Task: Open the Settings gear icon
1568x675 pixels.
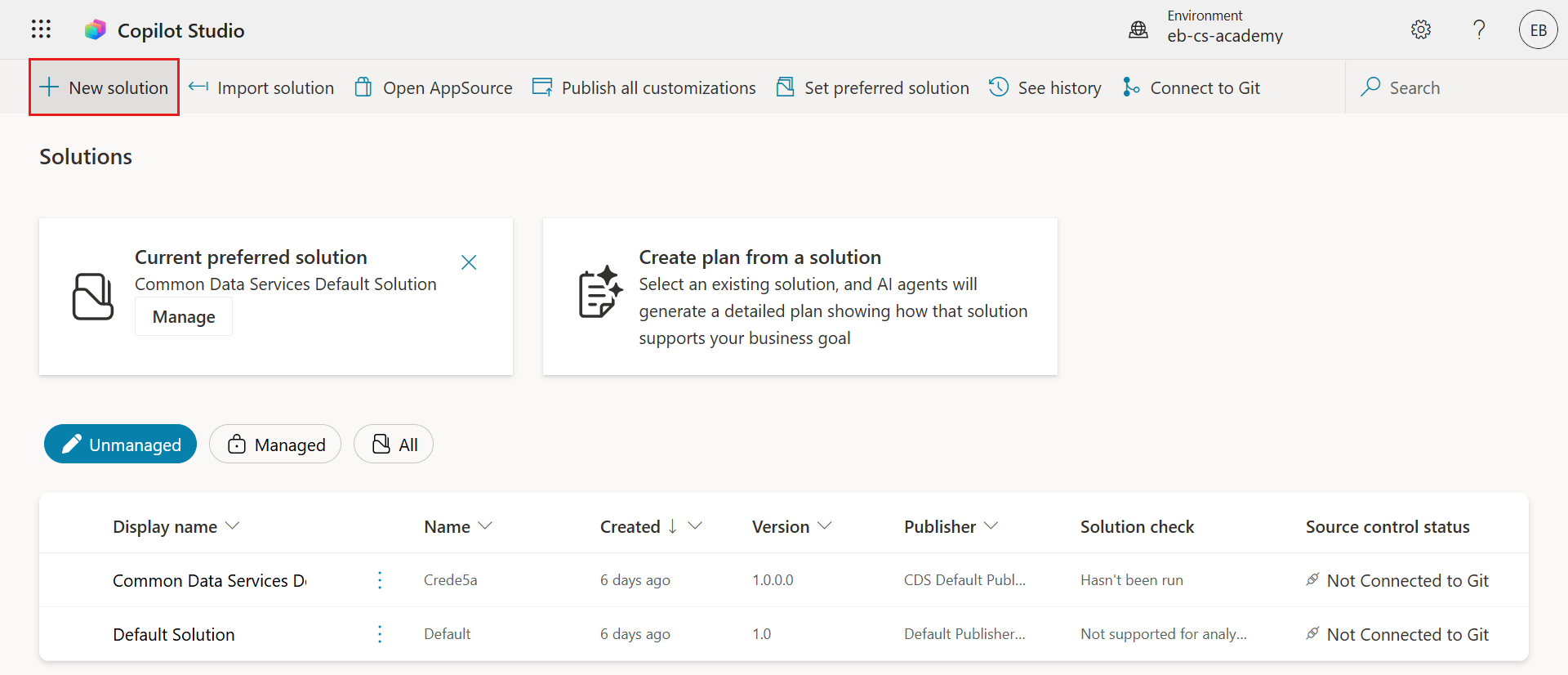Action: [1421, 30]
